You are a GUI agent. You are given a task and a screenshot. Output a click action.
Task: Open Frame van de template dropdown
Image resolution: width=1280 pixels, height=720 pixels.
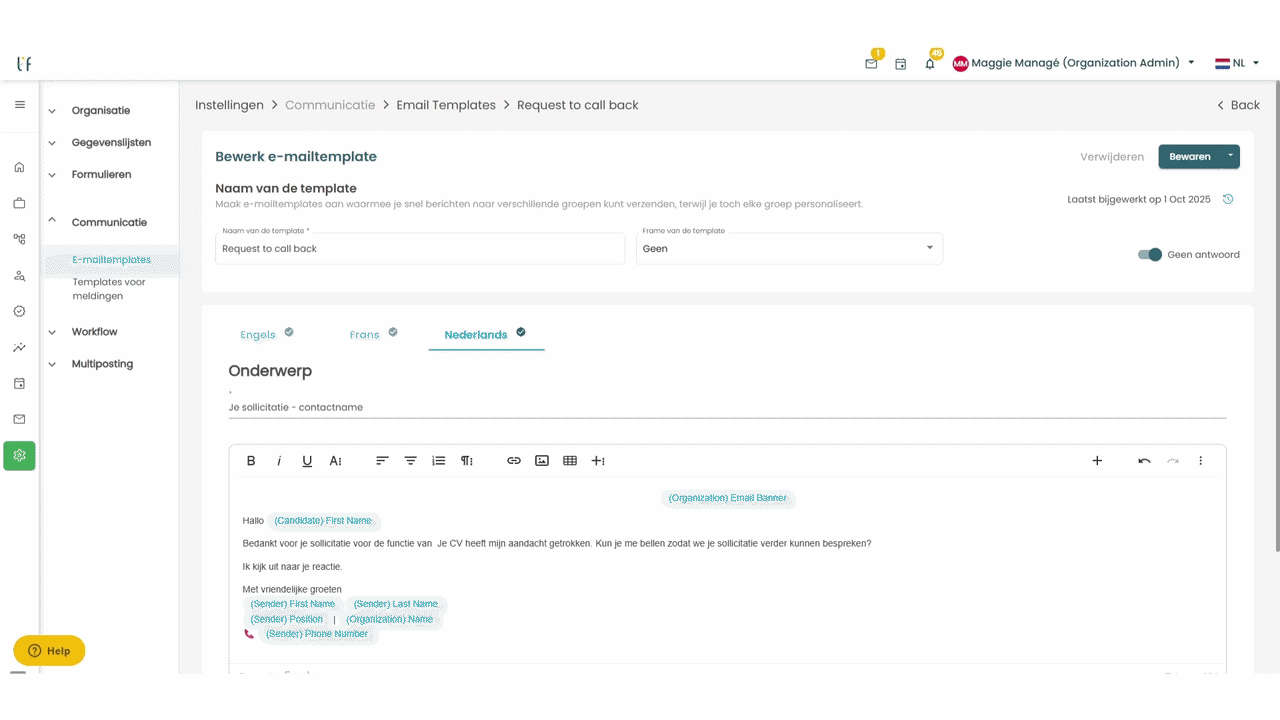789,248
